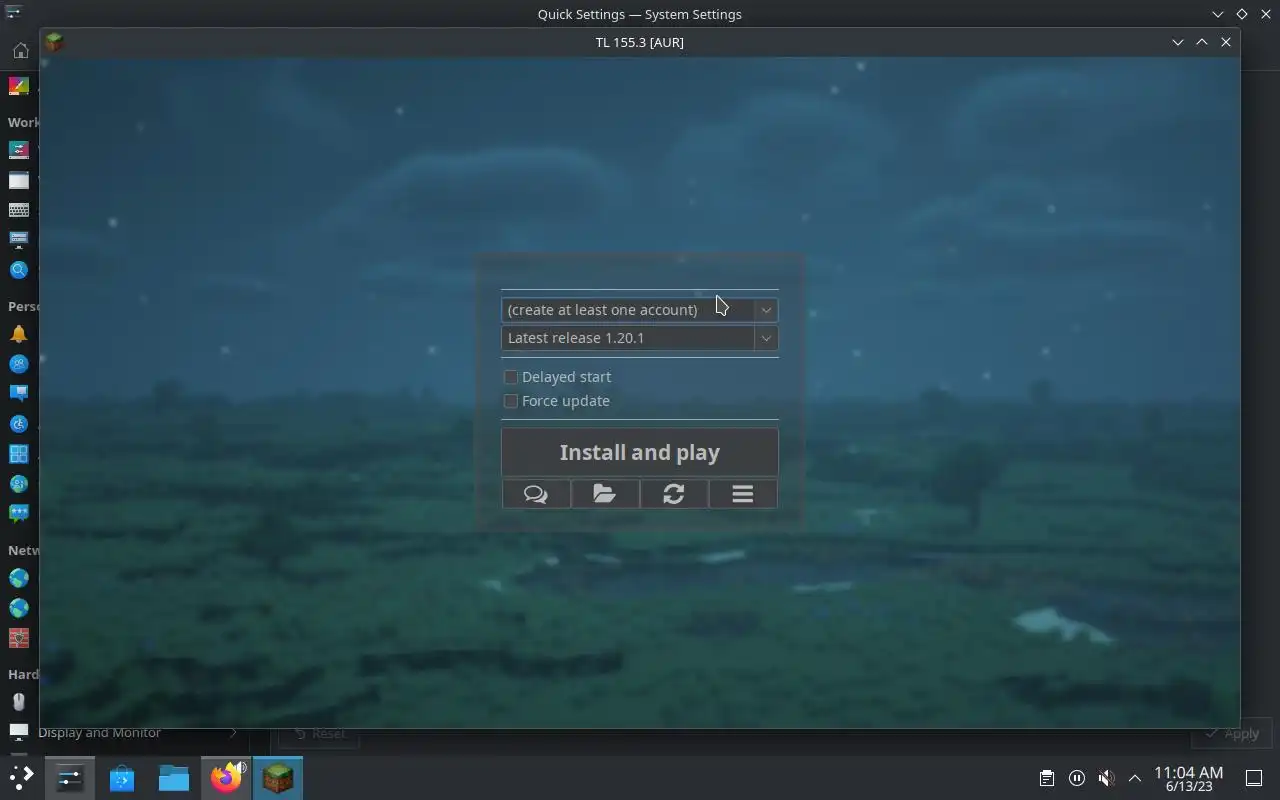Viewport: 1280px width, 800px height.
Task: Maximize the TL 155.3 launcher window
Action: pyautogui.click(x=1202, y=42)
